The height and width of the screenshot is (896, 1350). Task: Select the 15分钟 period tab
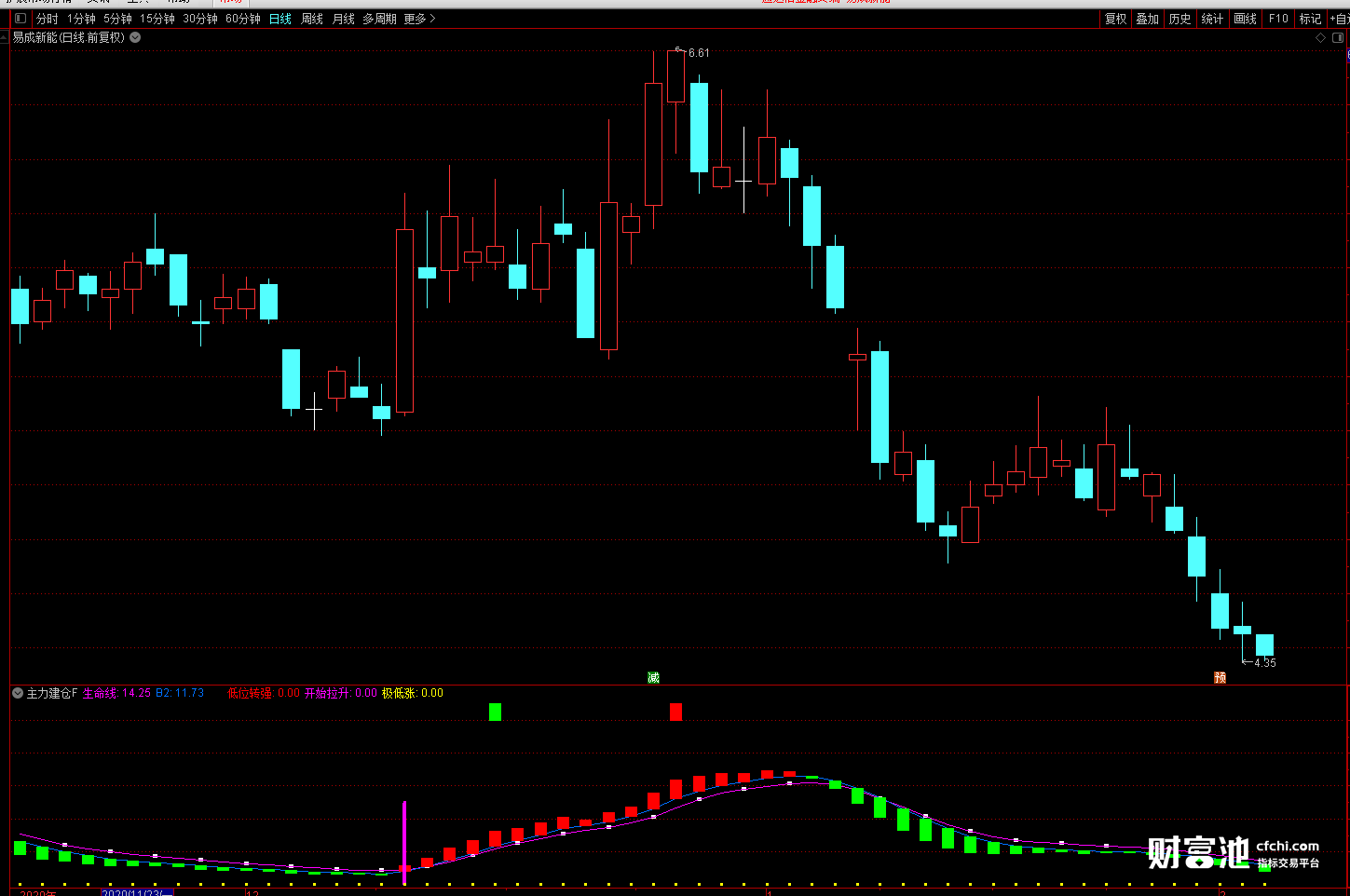[157, 19]
